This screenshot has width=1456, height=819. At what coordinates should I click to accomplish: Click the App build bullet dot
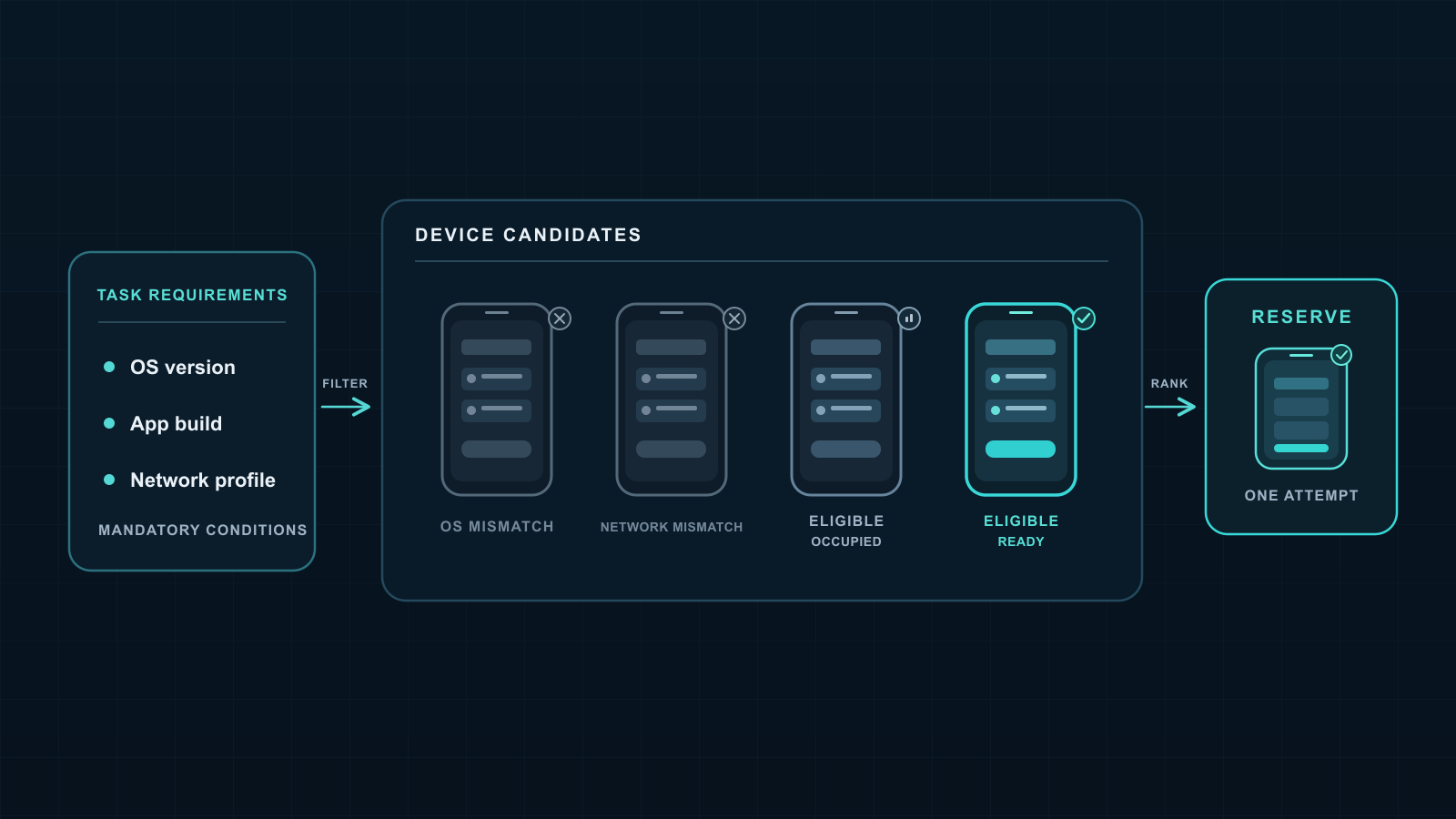(x=109, y=423)
